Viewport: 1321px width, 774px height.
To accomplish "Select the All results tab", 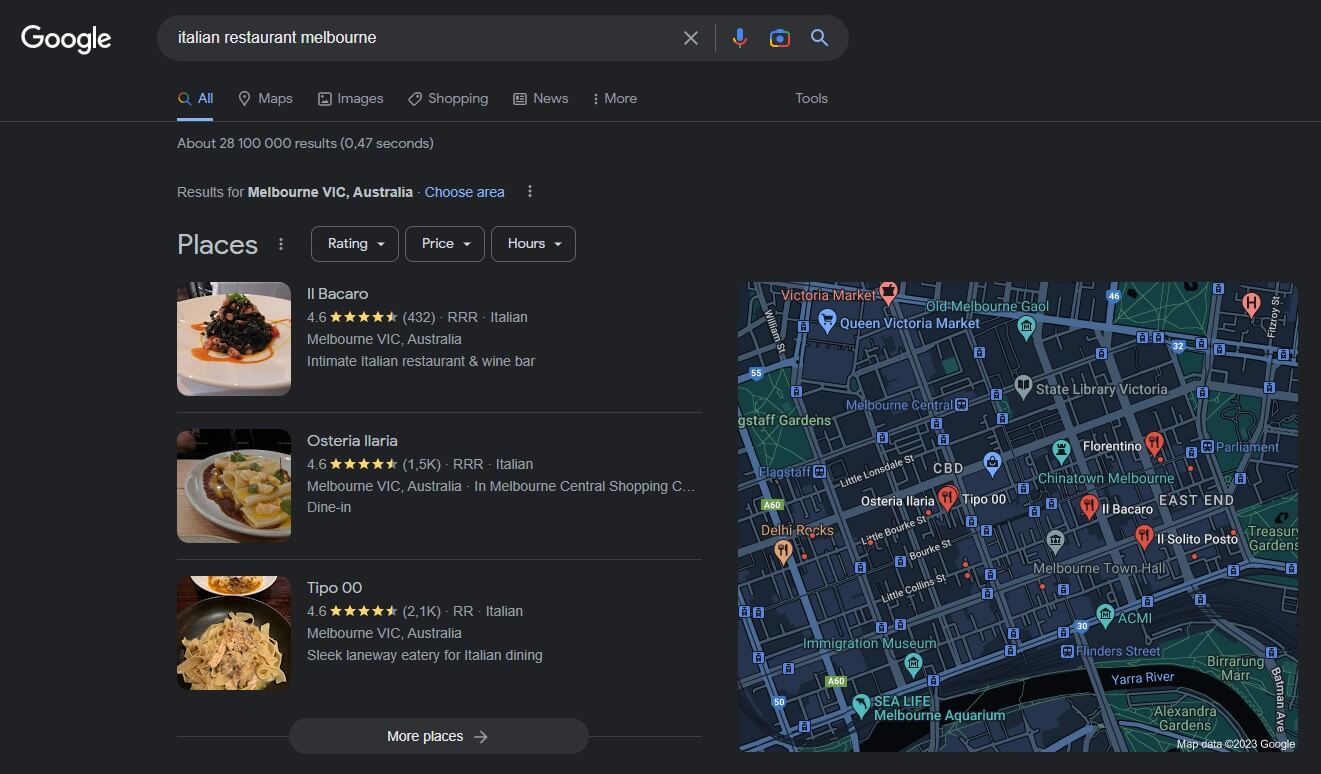I will pyautogui.click(x=195, y=98).
